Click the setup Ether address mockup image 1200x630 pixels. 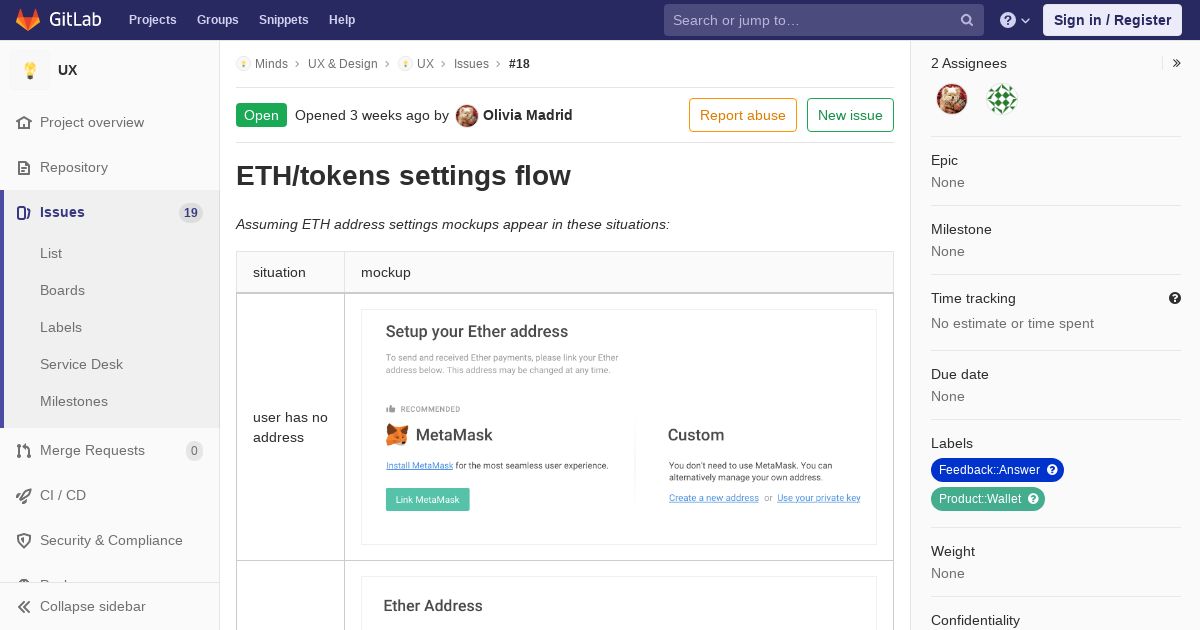click(x=619, y=427)
